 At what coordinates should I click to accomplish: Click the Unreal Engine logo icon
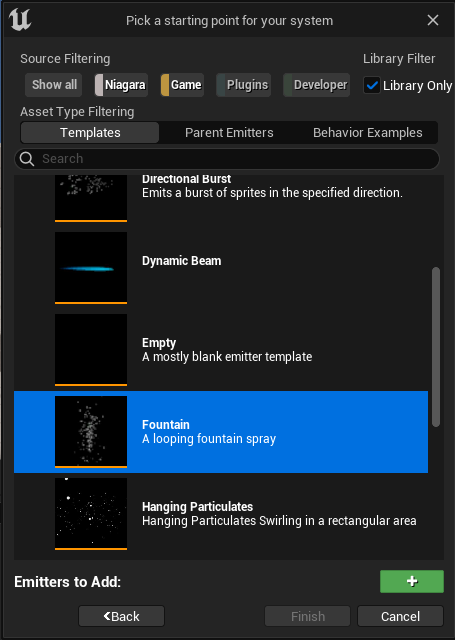[x=20, y=20]
